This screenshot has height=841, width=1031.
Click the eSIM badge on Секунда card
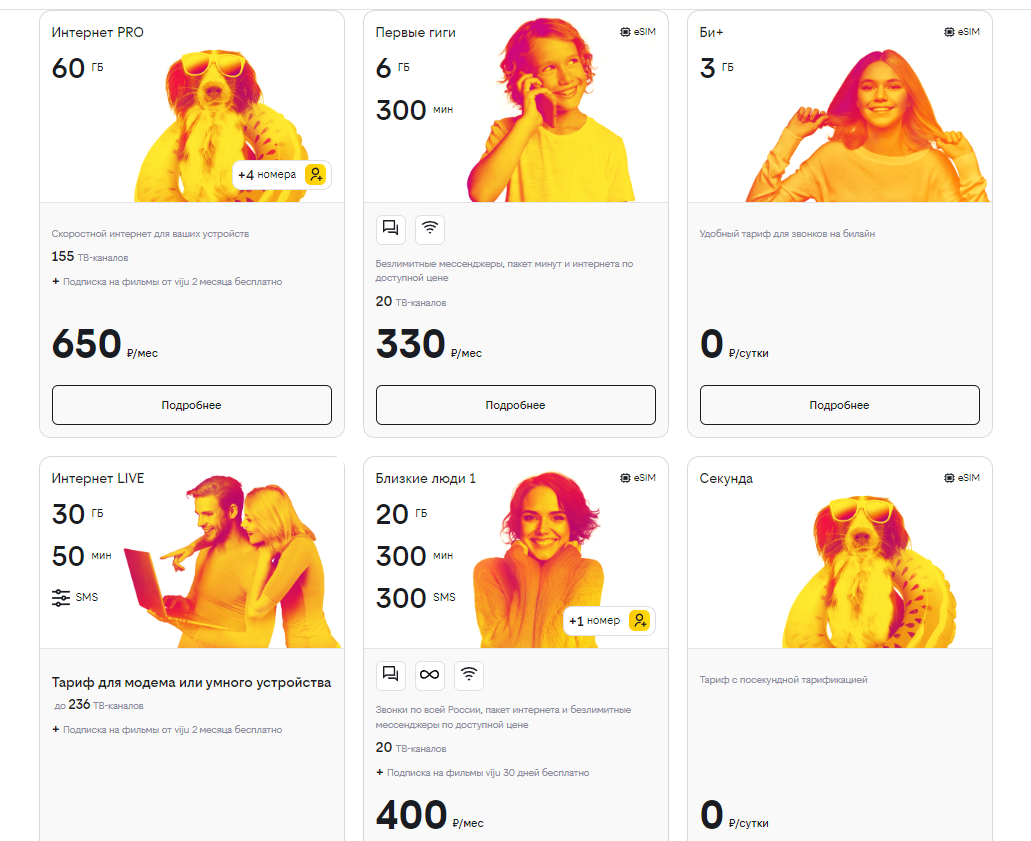point(962,477)
